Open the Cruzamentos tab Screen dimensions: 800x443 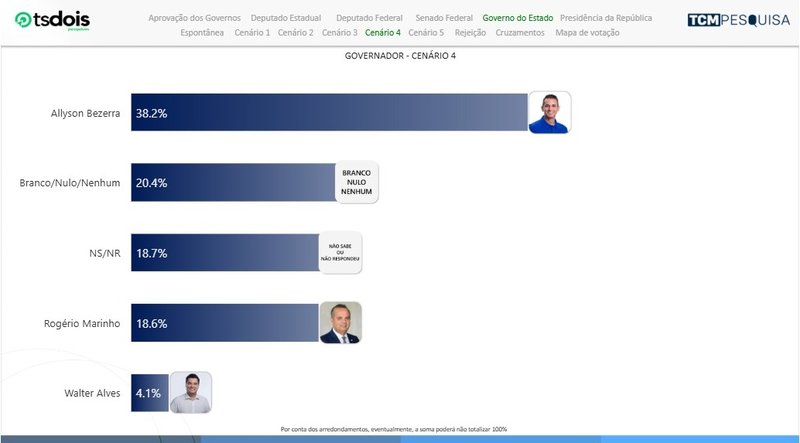(520, 33)
